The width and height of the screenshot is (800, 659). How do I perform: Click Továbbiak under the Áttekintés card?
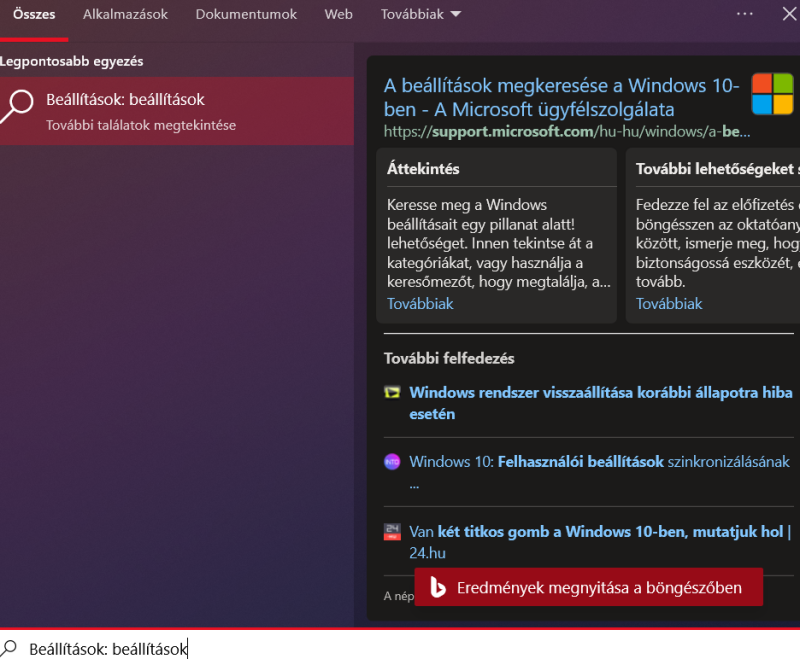coord(420,303)
